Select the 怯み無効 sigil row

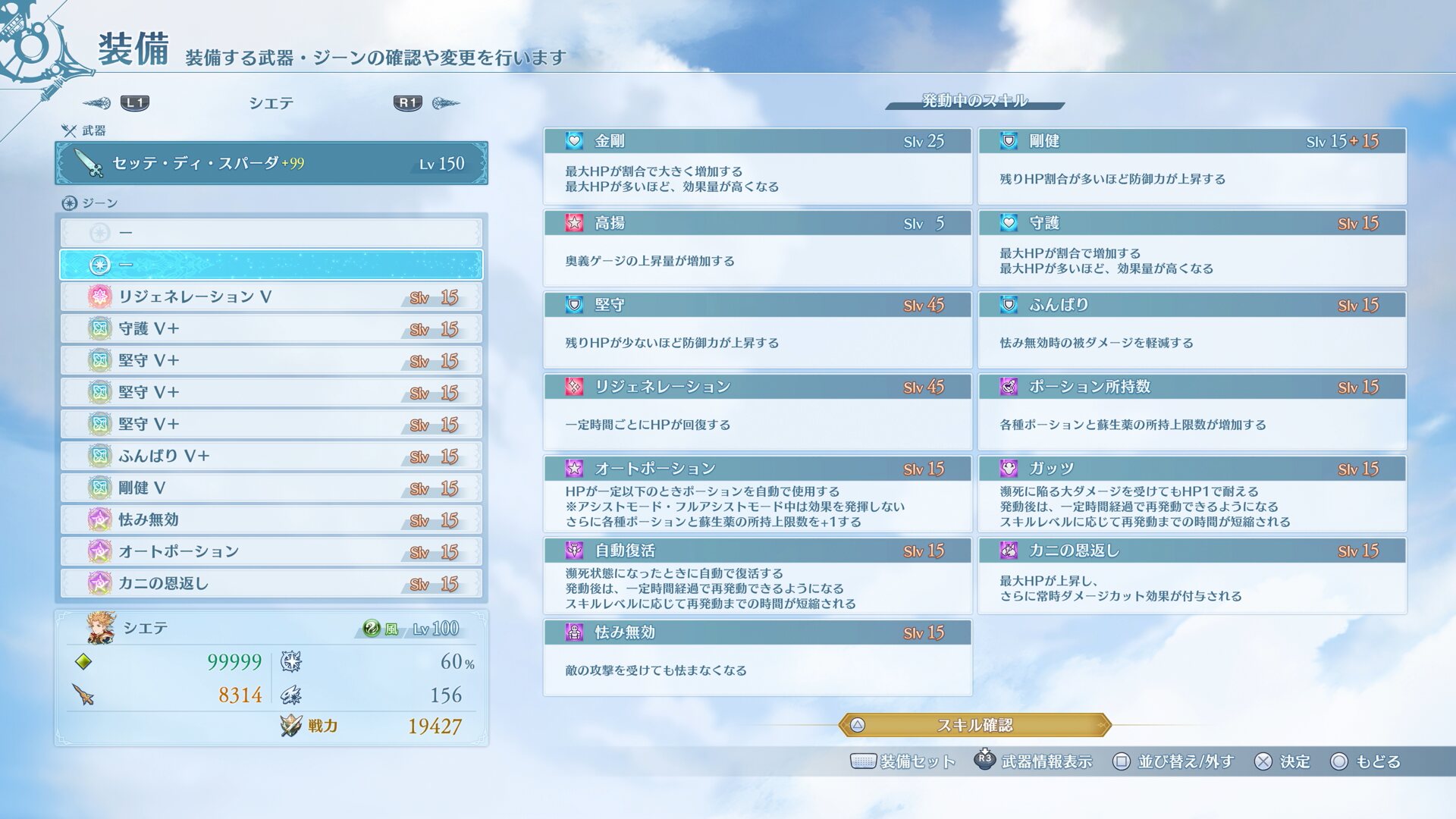pyautogui.click(x=271, y=519)
